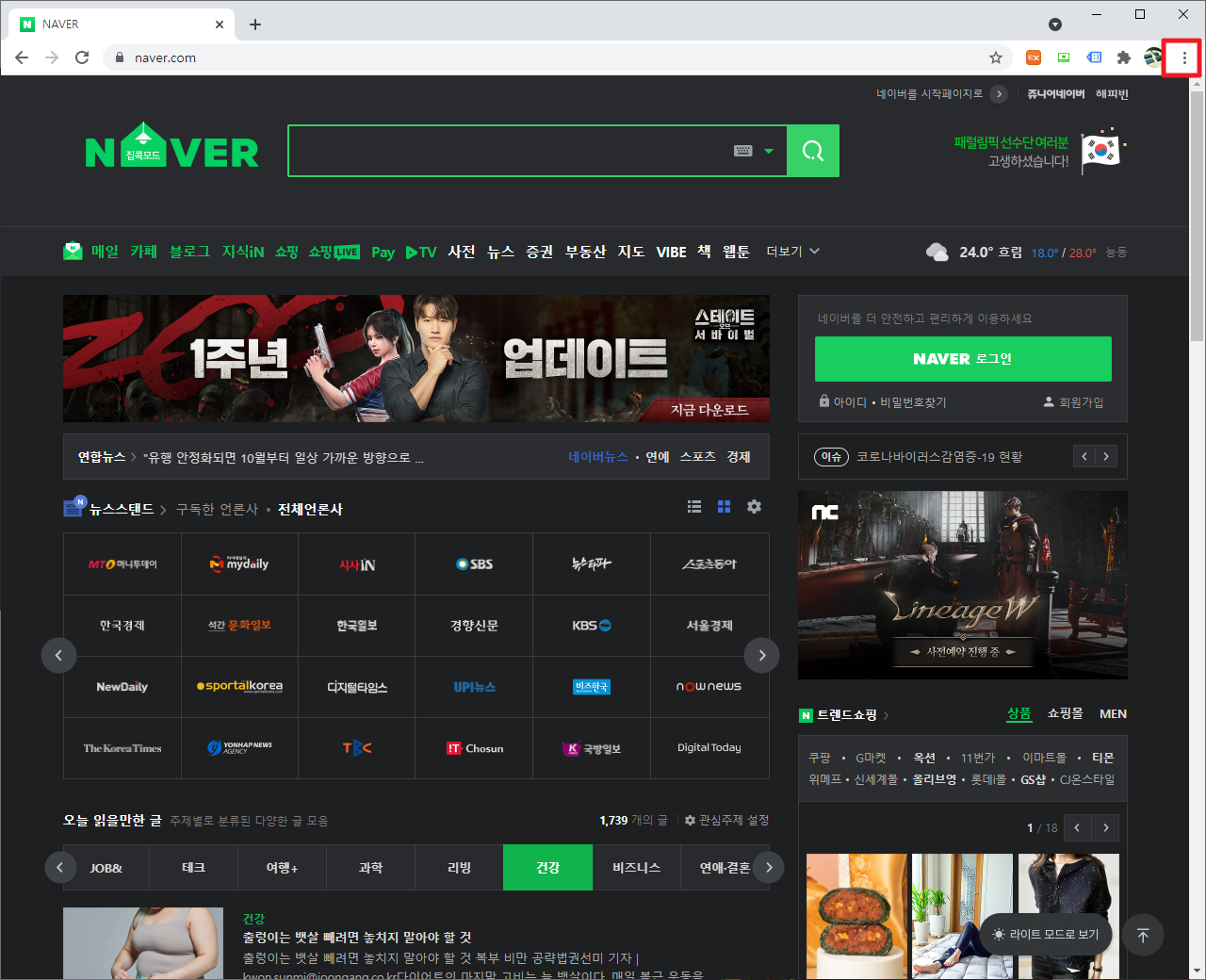Open 코로나바이러스감염증-19 현황 link
This screenshot has width=1206, height=980.
[x=939, y=457]
